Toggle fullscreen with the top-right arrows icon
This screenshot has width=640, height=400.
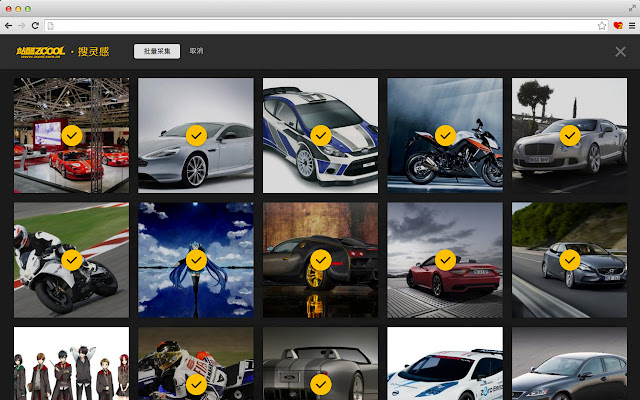pyautogui.click(x=632, y=8)
